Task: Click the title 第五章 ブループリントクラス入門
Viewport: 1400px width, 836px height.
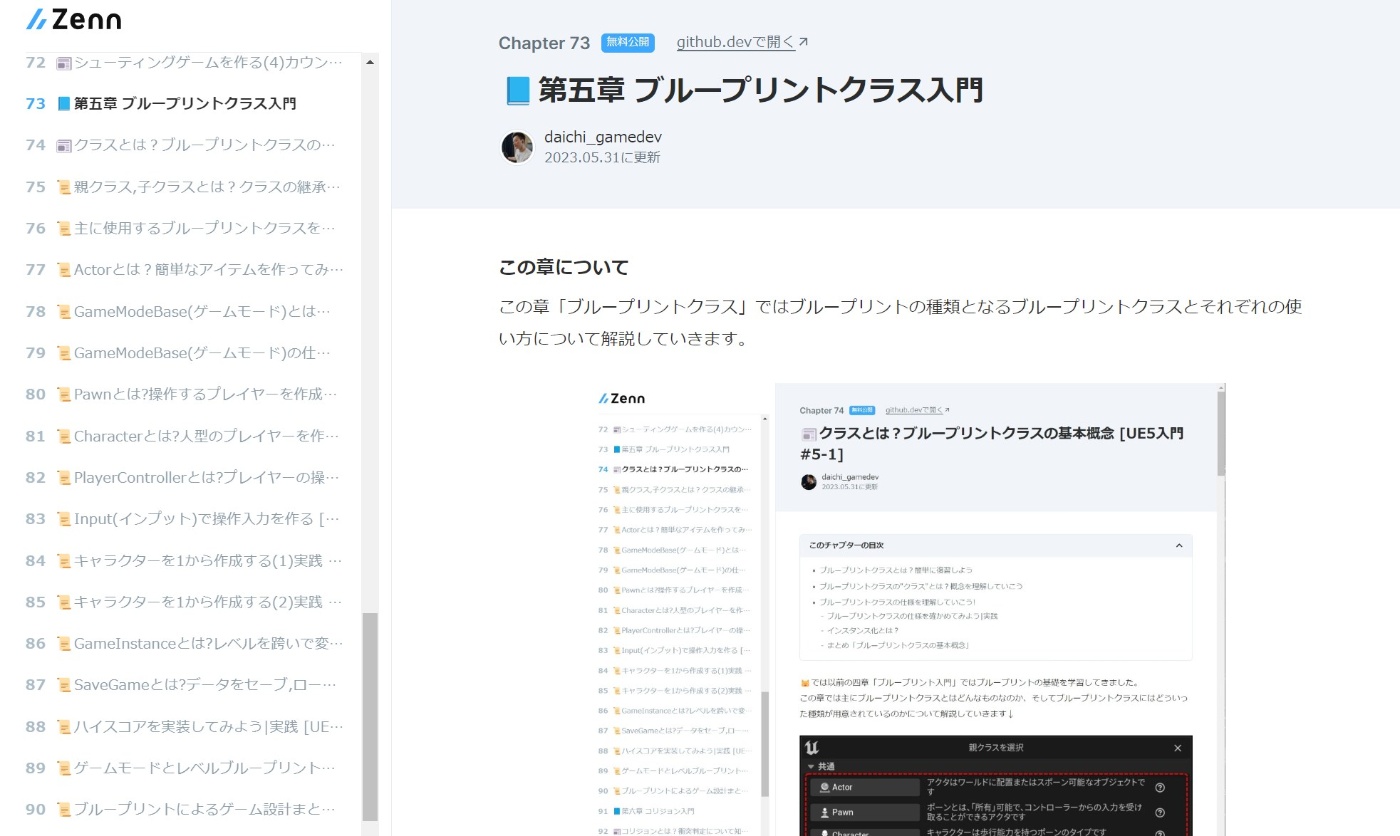Action: click(761, 90)
